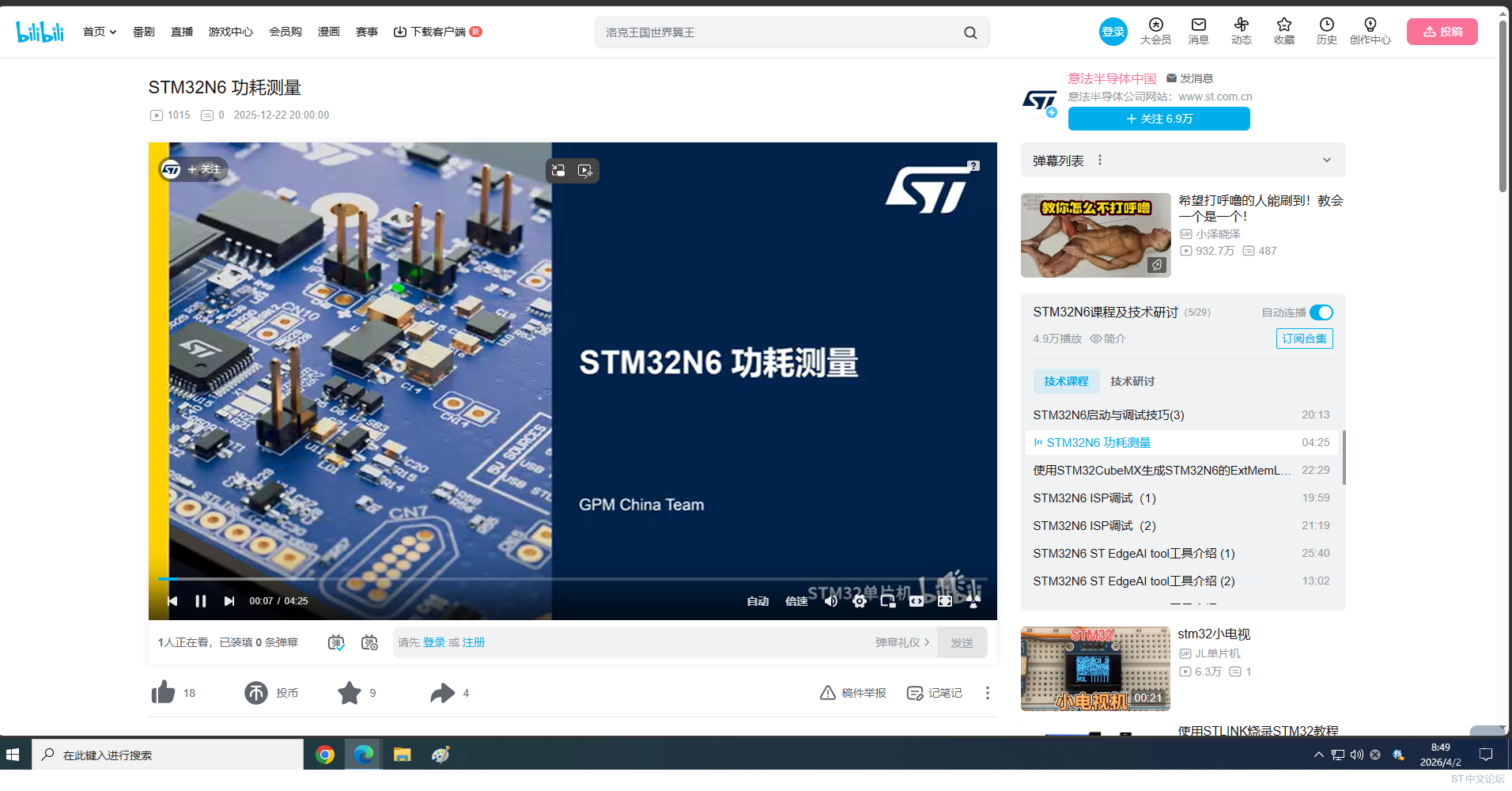Toggle 自动连播 autoplay switch

click(x=1320, y=312)
